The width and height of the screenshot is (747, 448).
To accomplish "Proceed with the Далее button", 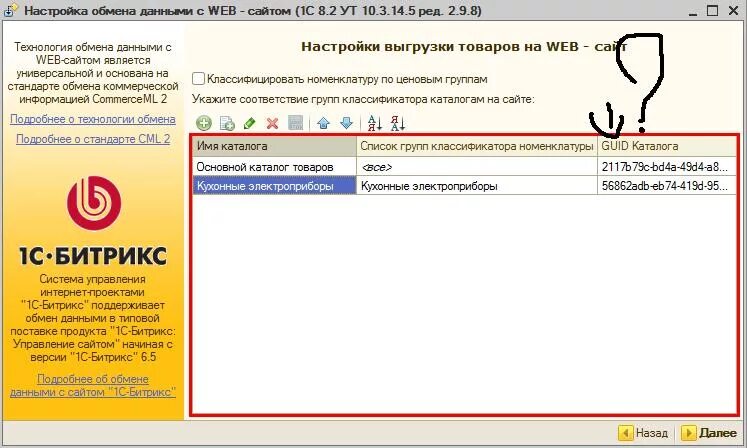I will point(709,433).
